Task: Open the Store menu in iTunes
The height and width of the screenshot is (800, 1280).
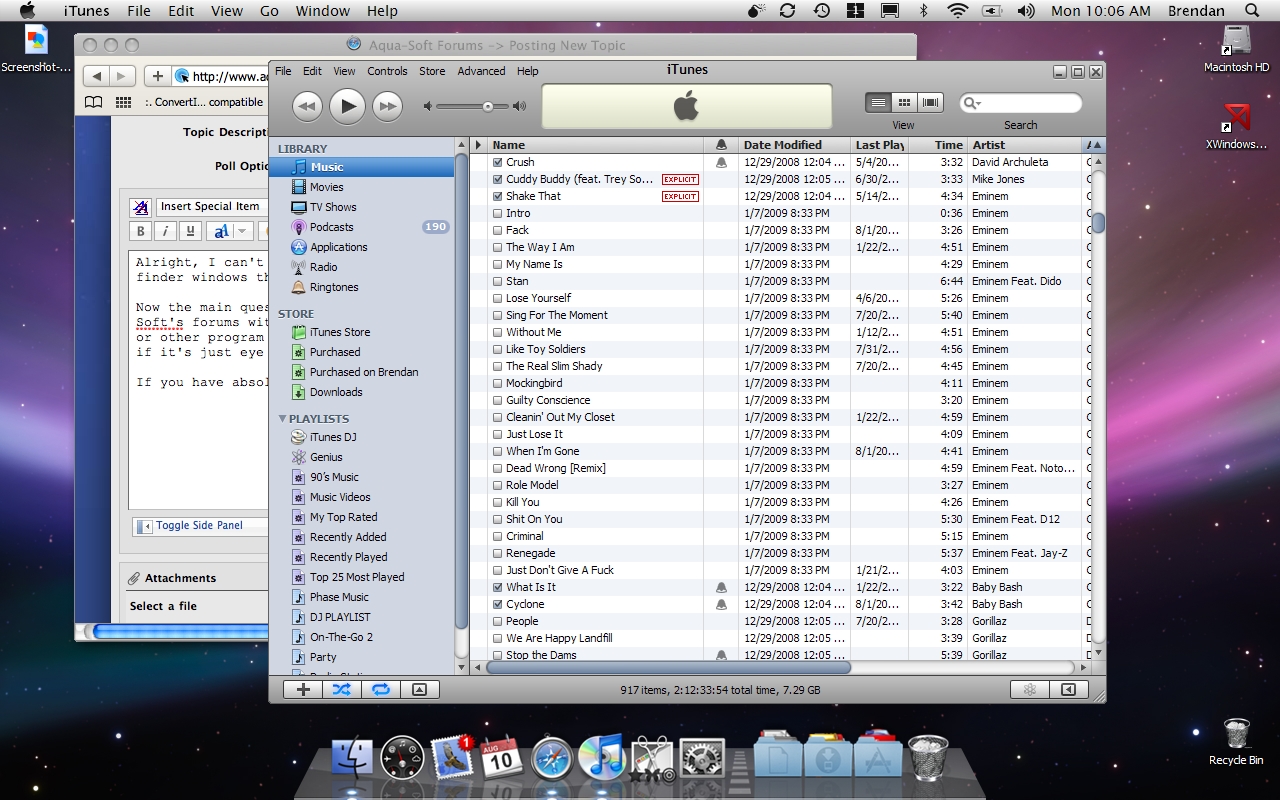Action: pyautogui.click(x=432, y=71)
